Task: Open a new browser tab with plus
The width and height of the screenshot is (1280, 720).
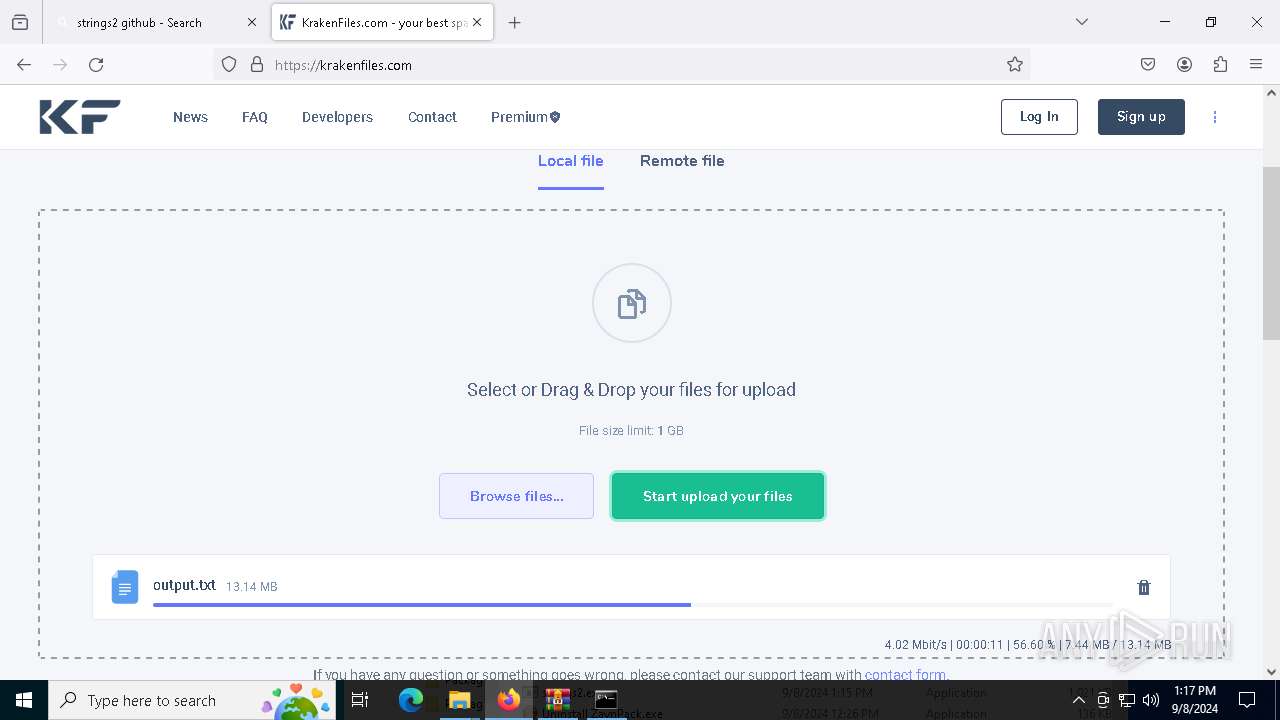Action: click(x=514, y=22)
